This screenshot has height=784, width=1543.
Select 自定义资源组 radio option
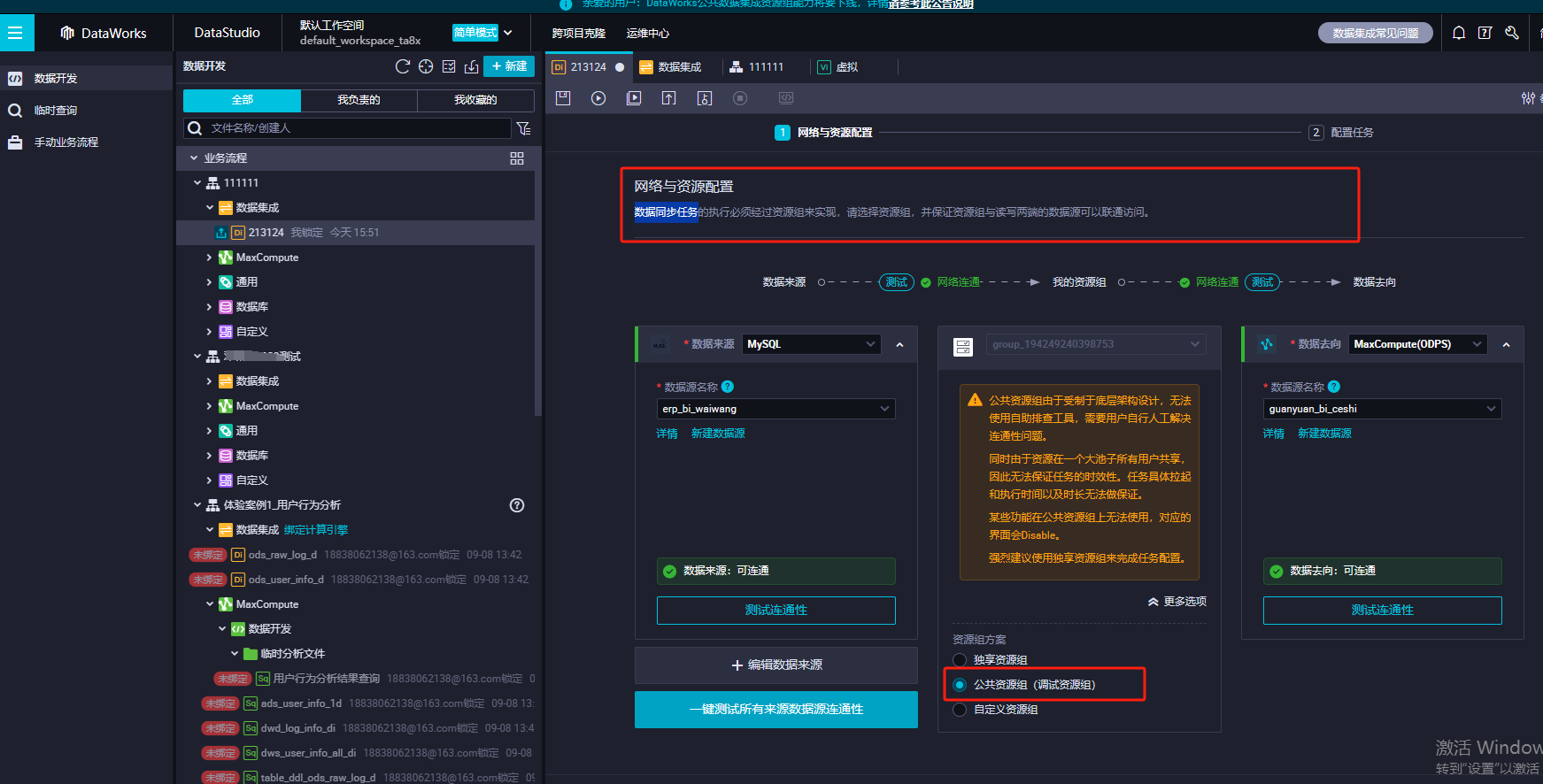tap(960, 710)
